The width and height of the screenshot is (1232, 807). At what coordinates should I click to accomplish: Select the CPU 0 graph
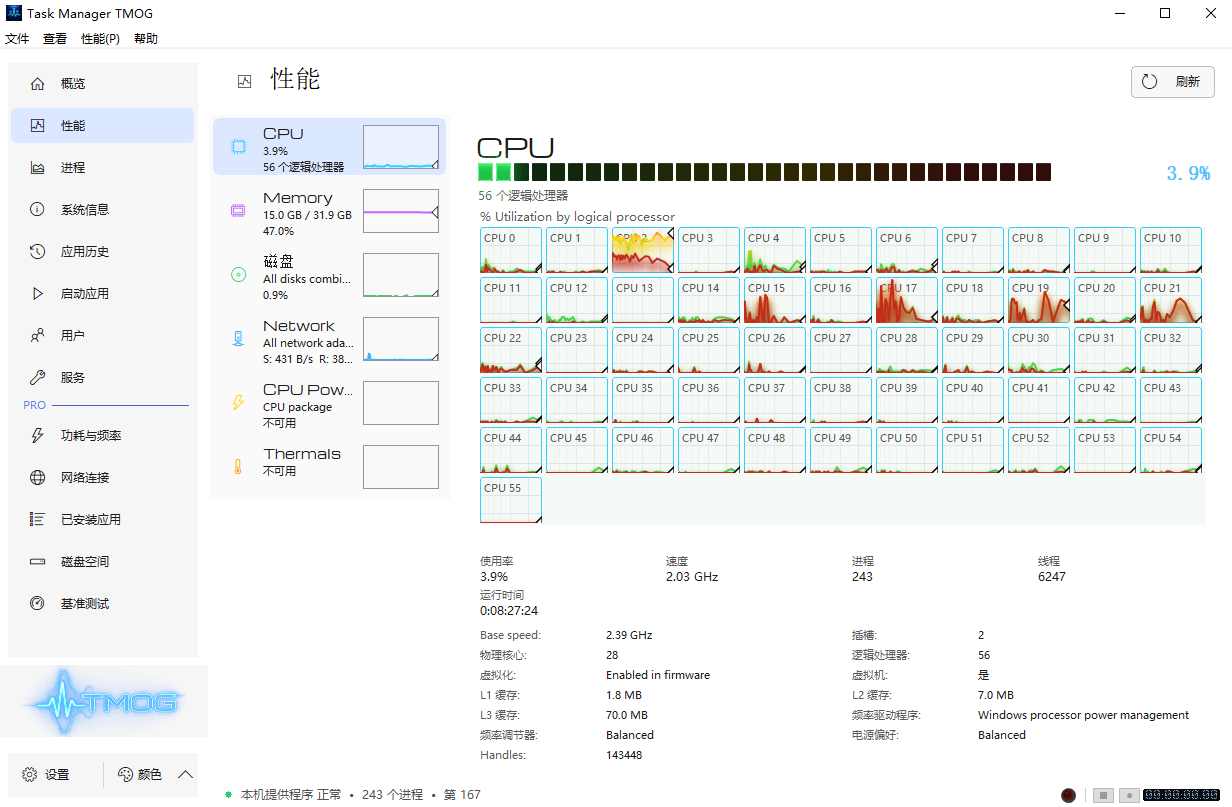(x=511, y=250)
